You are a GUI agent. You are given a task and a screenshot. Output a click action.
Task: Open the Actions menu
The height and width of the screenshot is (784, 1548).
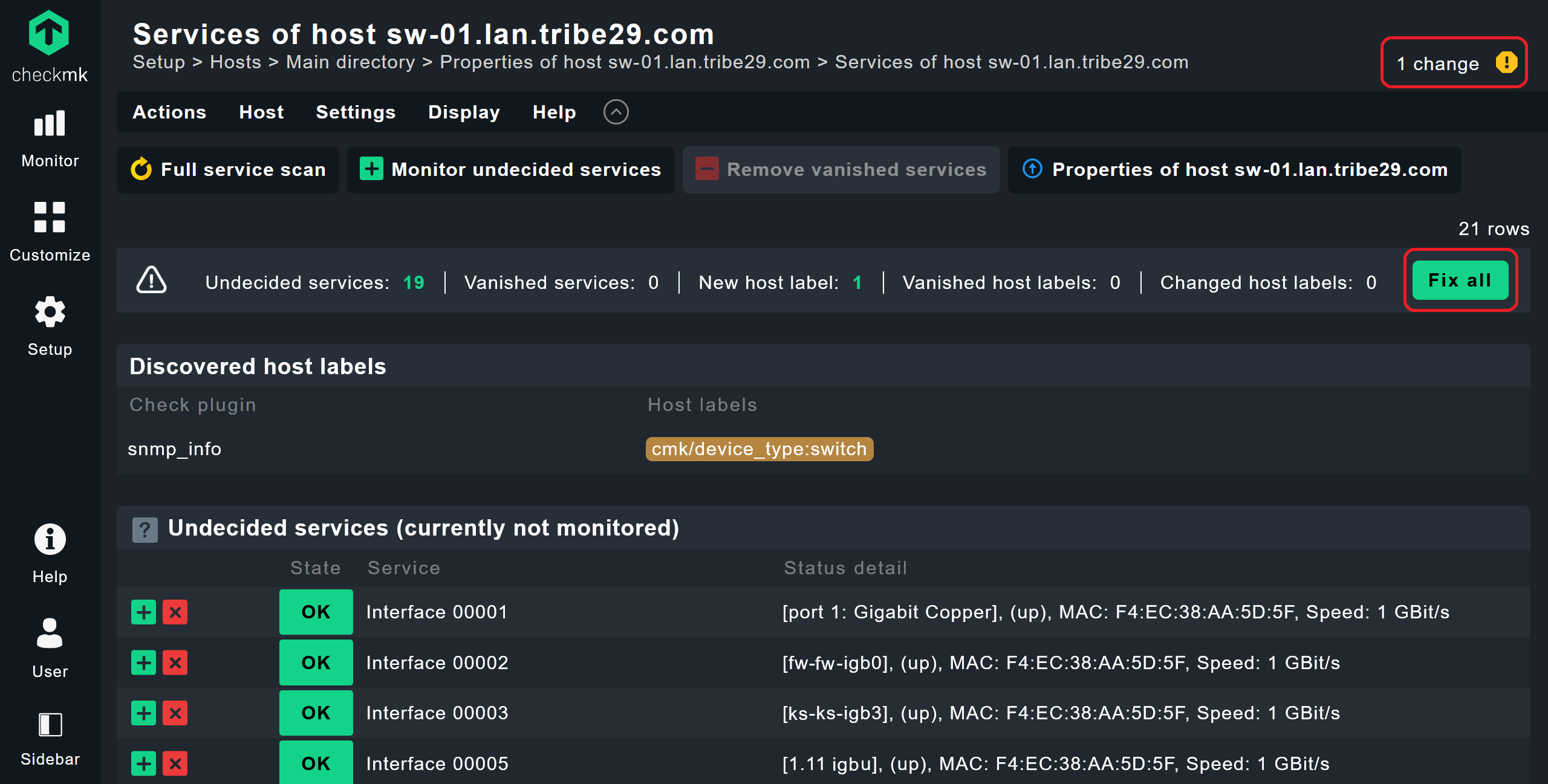pos(169,112)
